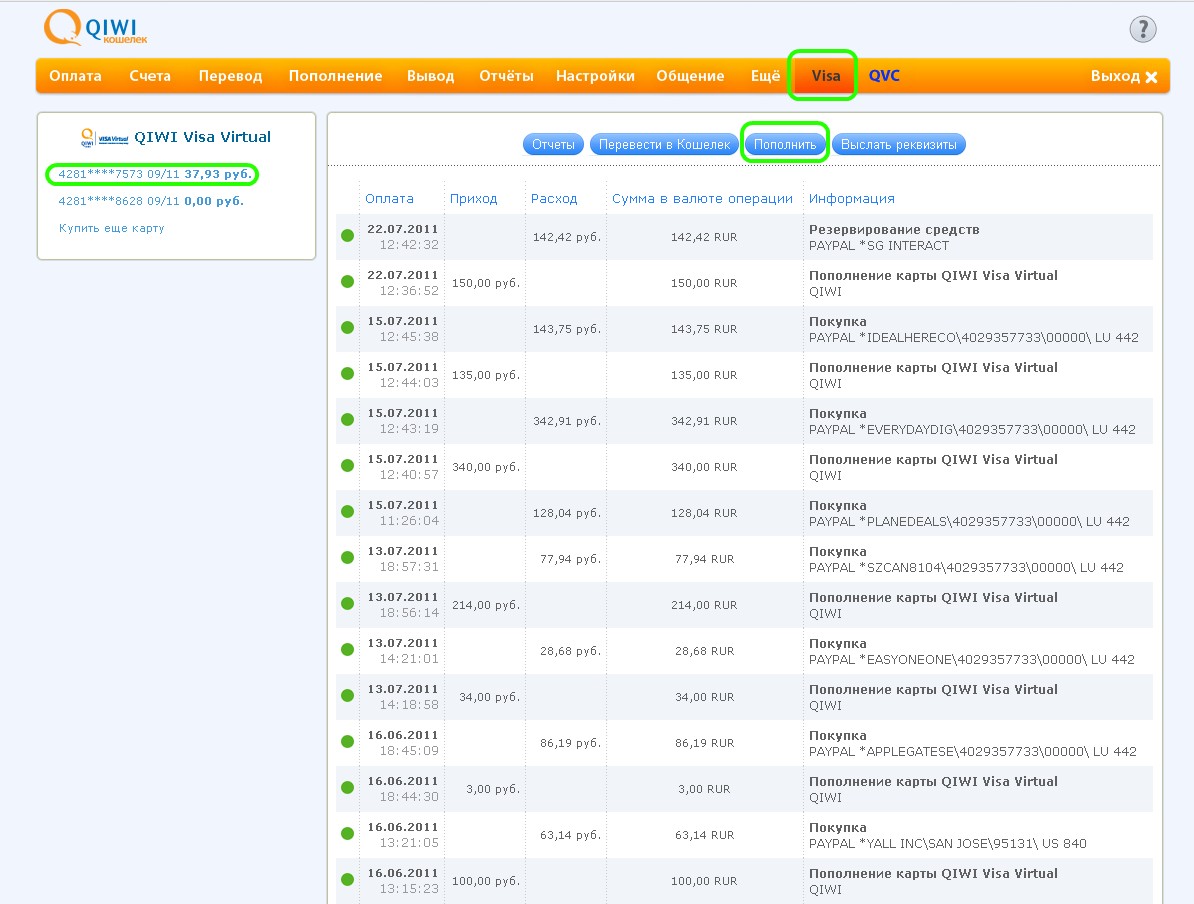The height and width of the screenshot is (904, 1194).
Task: Click the Выход close X icon
Action: tap(1151, 77)
